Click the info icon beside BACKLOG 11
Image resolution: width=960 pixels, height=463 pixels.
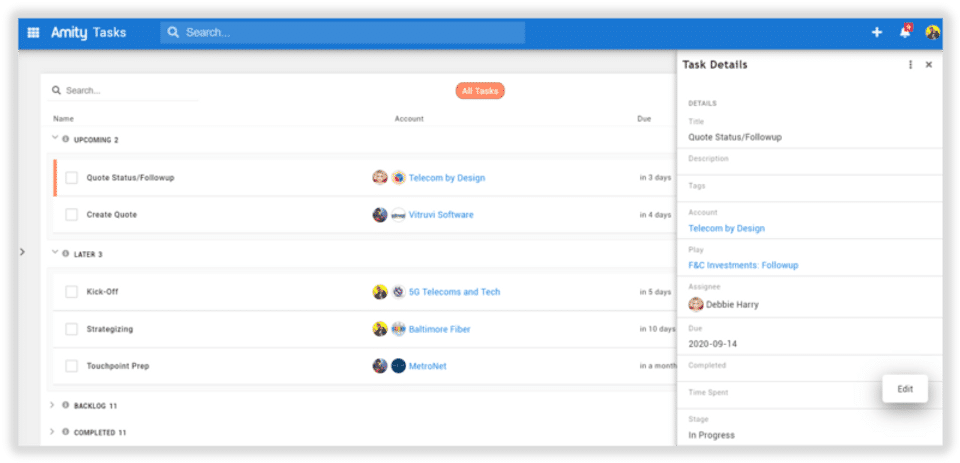[66, 405]
